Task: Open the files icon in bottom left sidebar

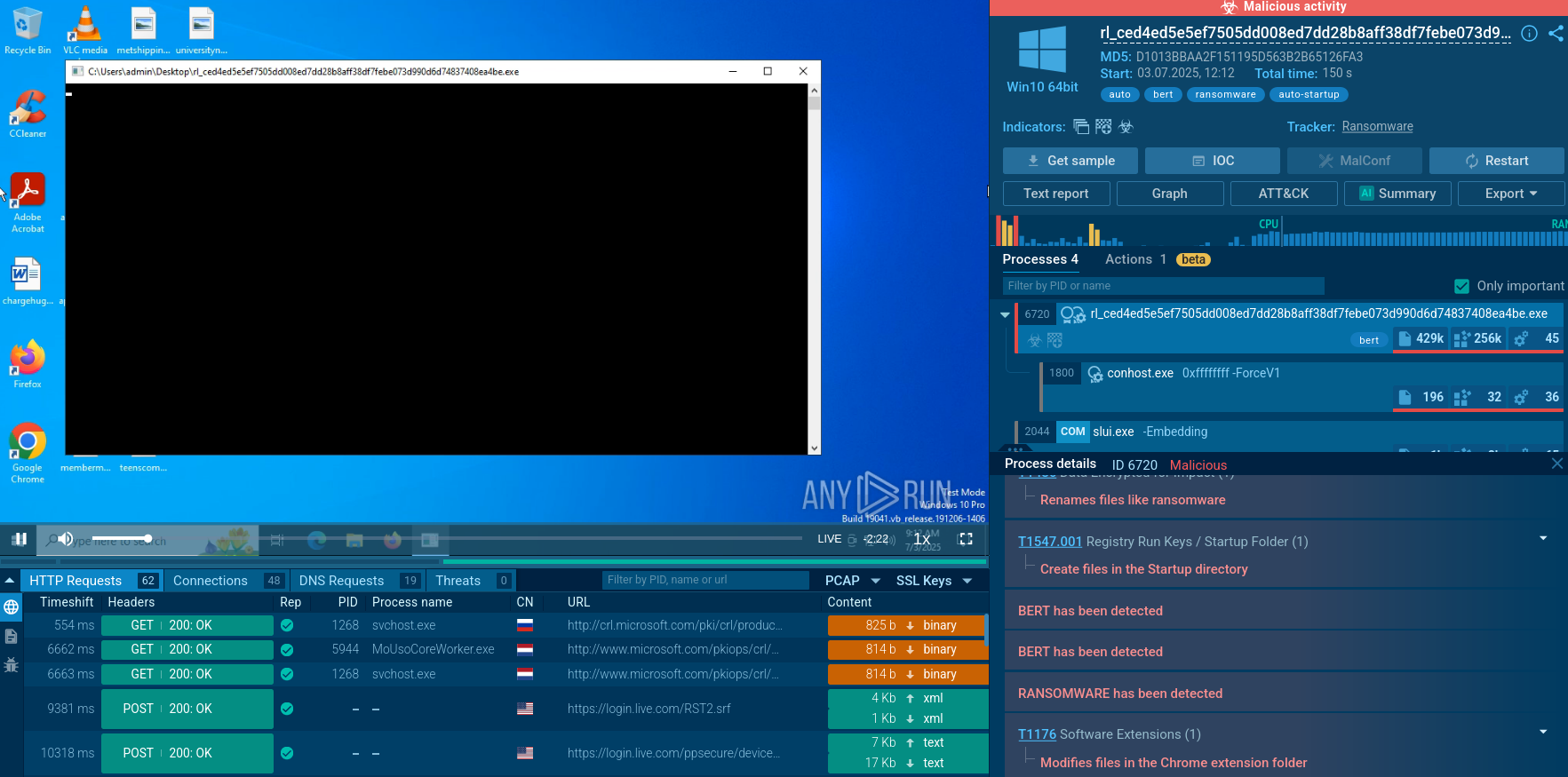Action: [x=12, y=636]
